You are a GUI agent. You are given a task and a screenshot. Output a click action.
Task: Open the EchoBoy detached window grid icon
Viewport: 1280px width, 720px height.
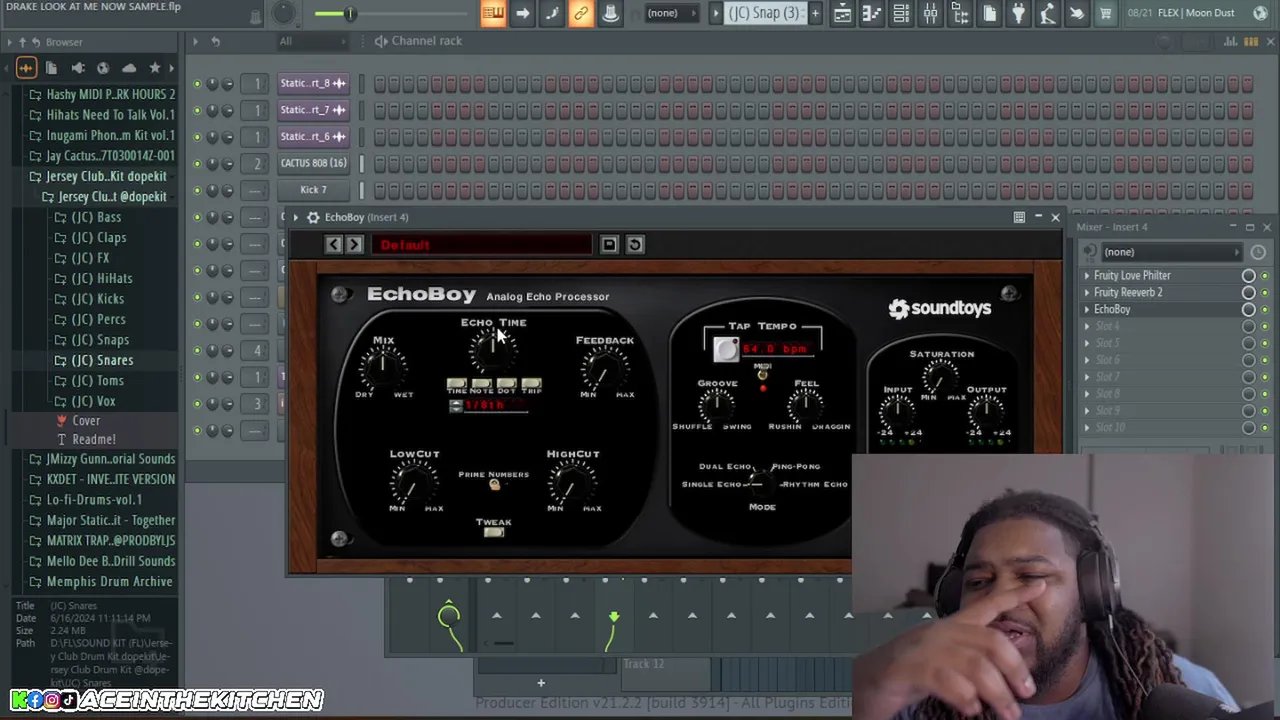(1019, 217)
